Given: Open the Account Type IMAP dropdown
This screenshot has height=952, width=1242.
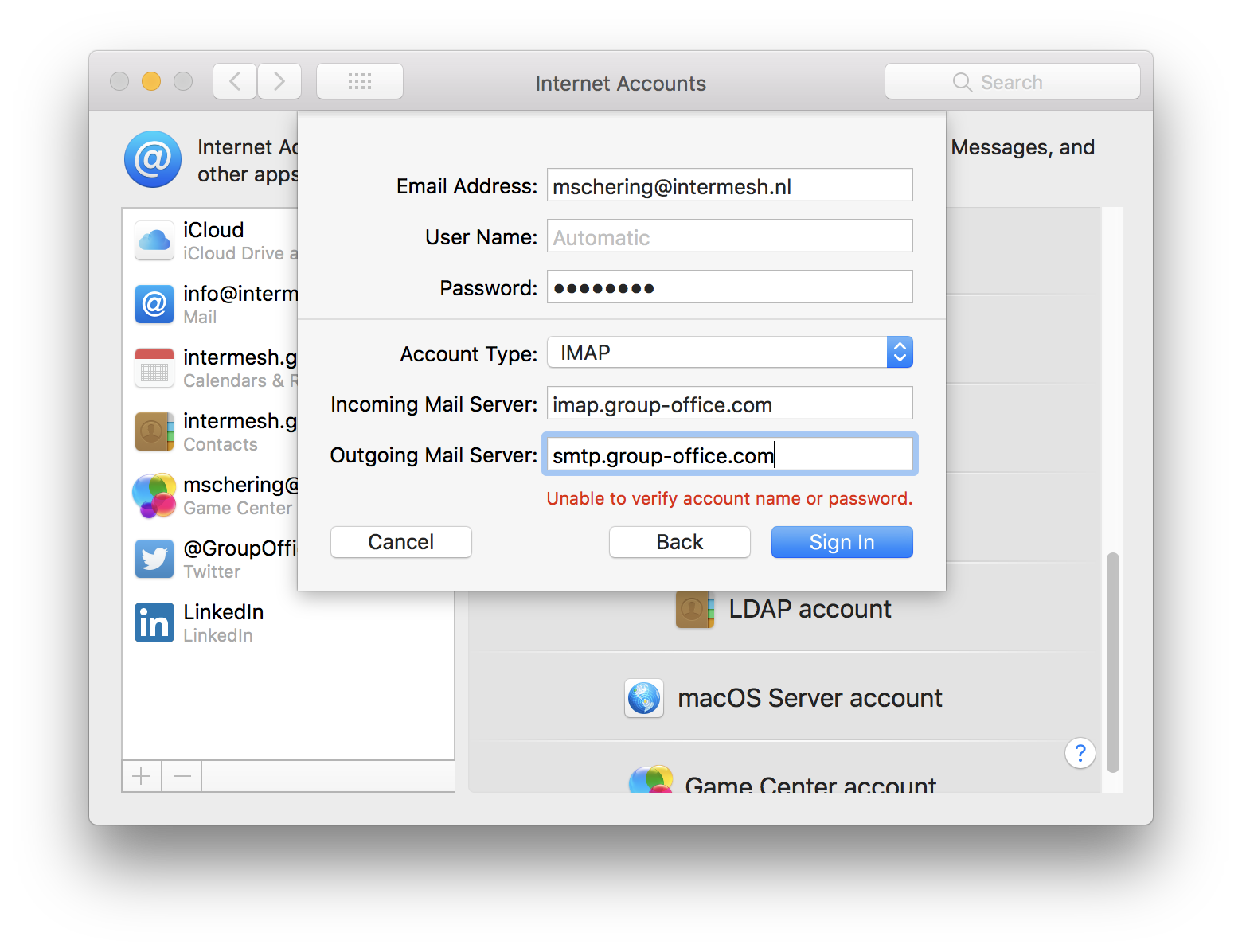Looking at the screenshot, I should (730, 352).
